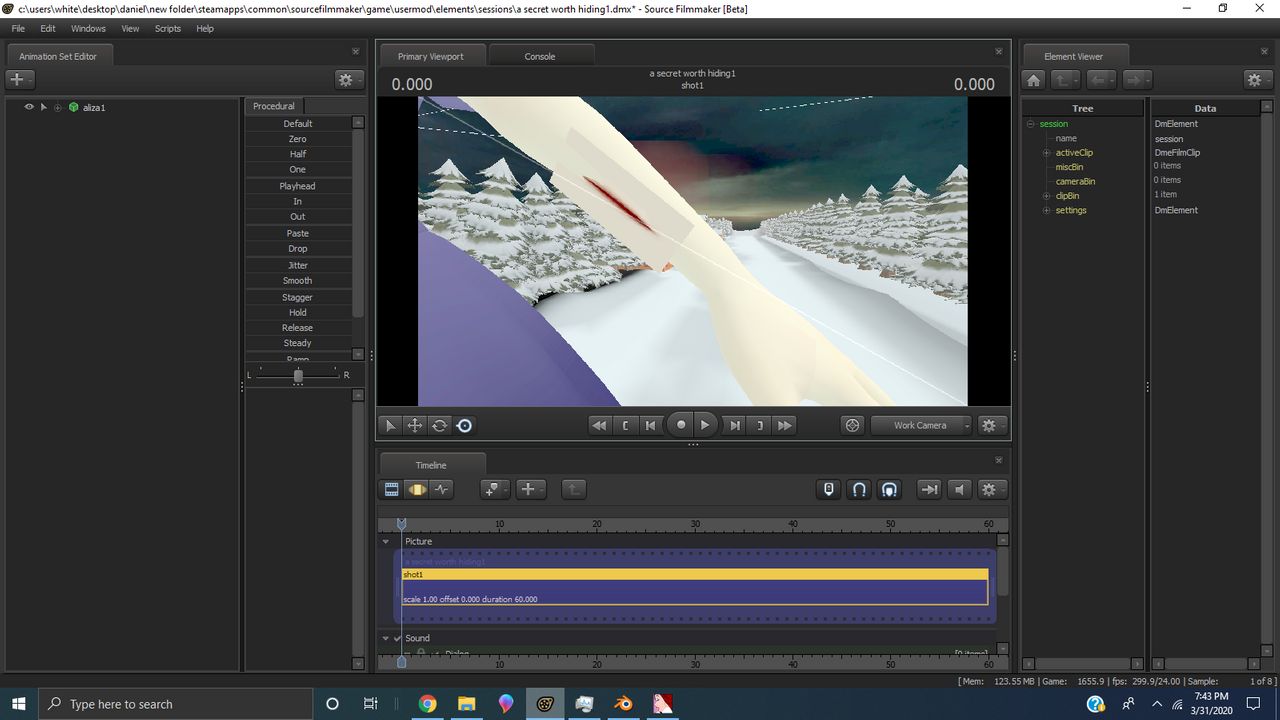The image size is (1280, 720).
Task: Go to home in Element Viewer
Action: coord(1034,80)
